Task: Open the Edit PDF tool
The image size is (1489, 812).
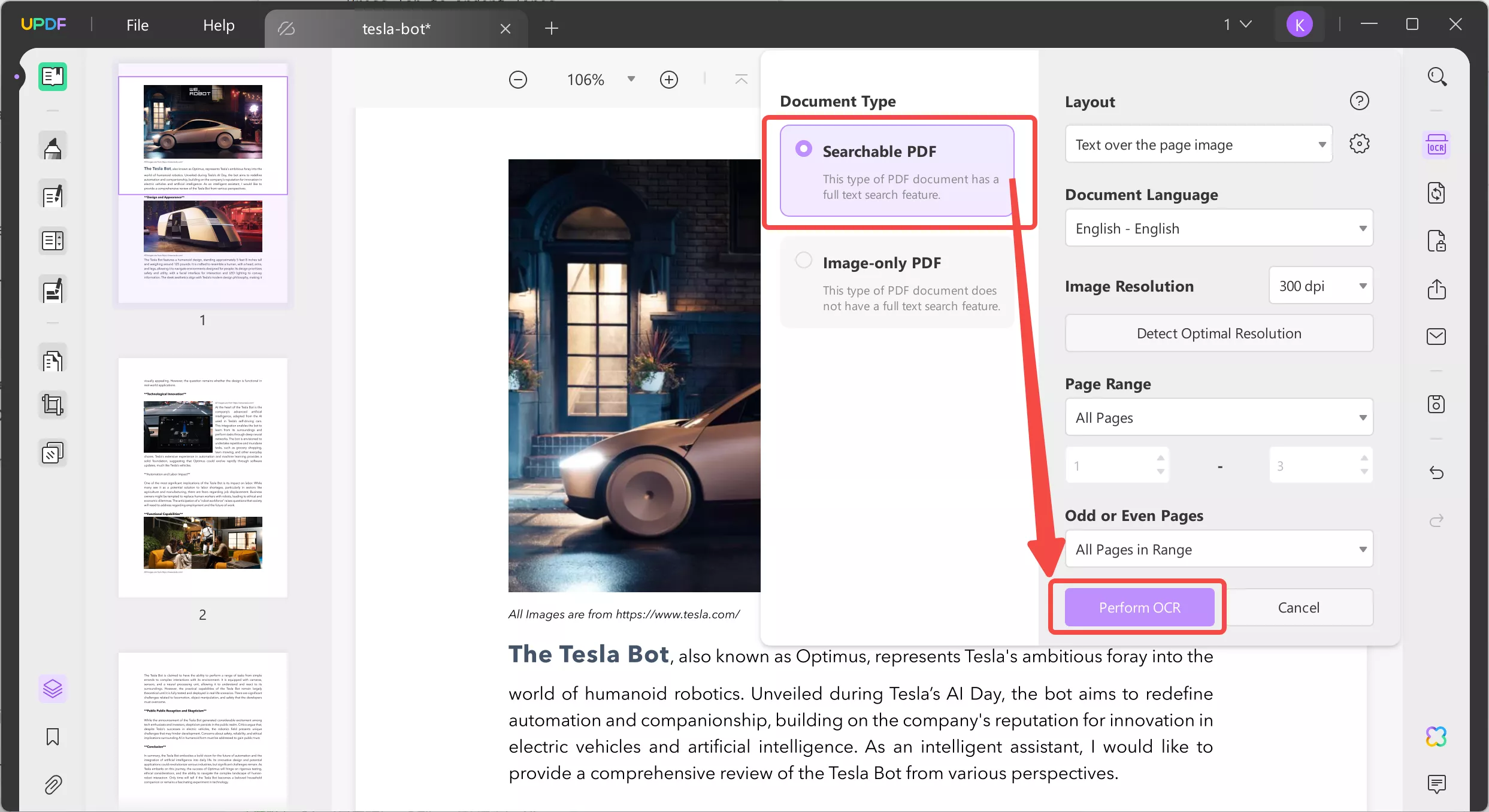Action: (x=53, y=195)
